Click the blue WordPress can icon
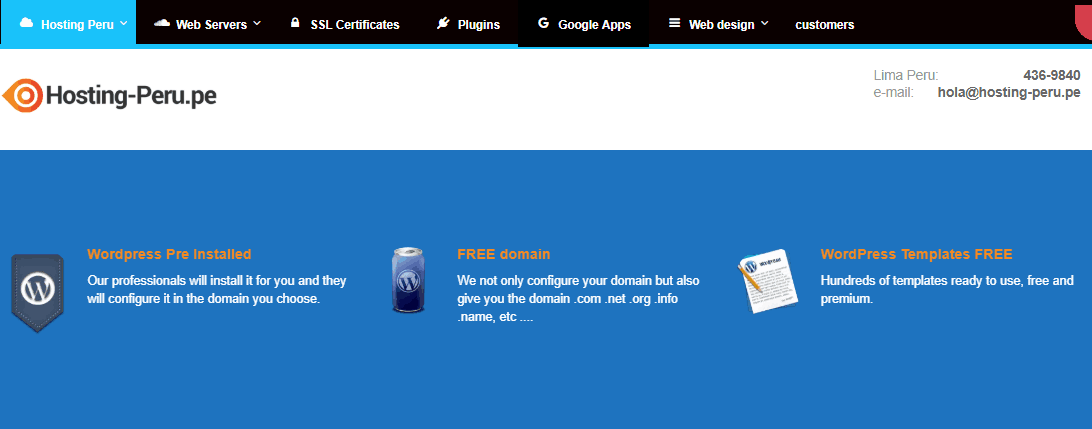 408,280
